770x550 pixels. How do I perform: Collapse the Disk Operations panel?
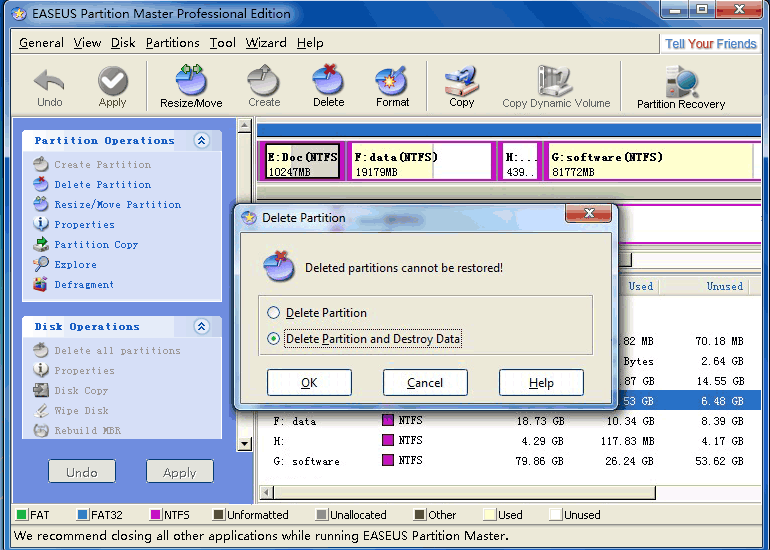coord(201,326)
